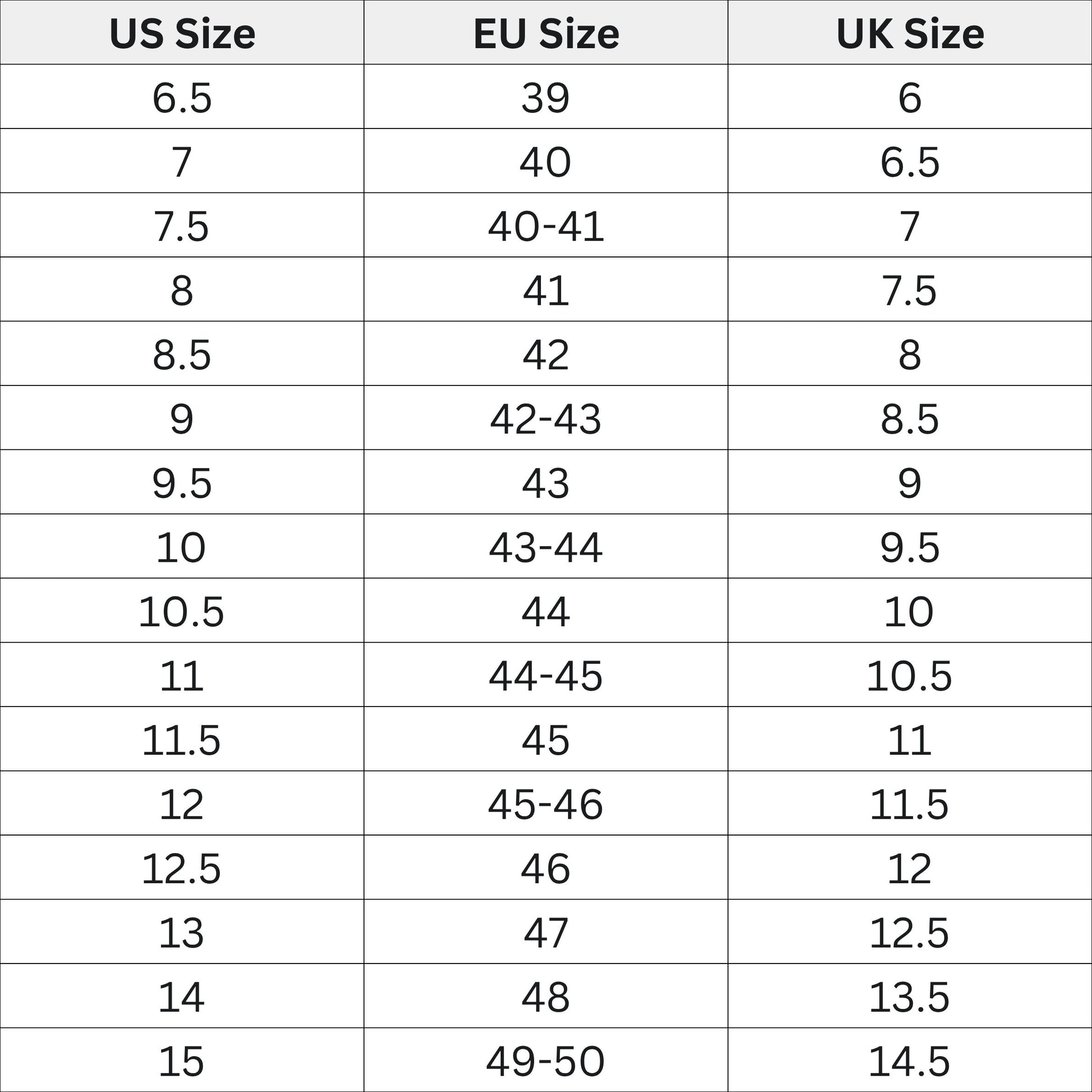Select US size 13 cell
This screenshot has height=1092, width=1092.
click(182, 933)
